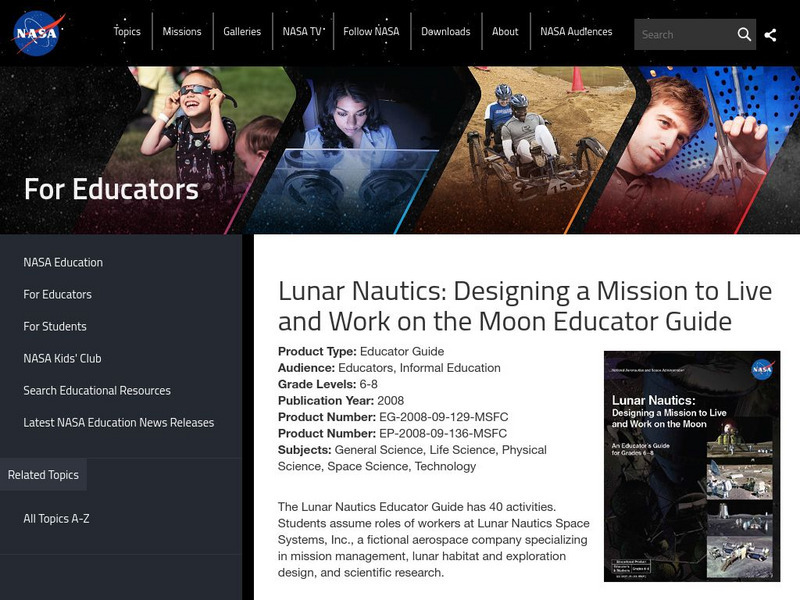The image size is (800, 600).
Task: Click the Subjects line starting General Science
Action: point(412,458)
